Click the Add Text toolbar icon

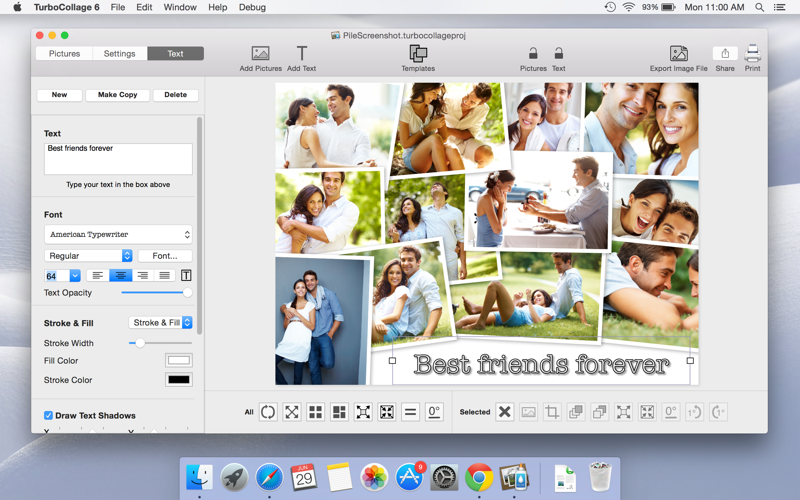coord(301,54)
